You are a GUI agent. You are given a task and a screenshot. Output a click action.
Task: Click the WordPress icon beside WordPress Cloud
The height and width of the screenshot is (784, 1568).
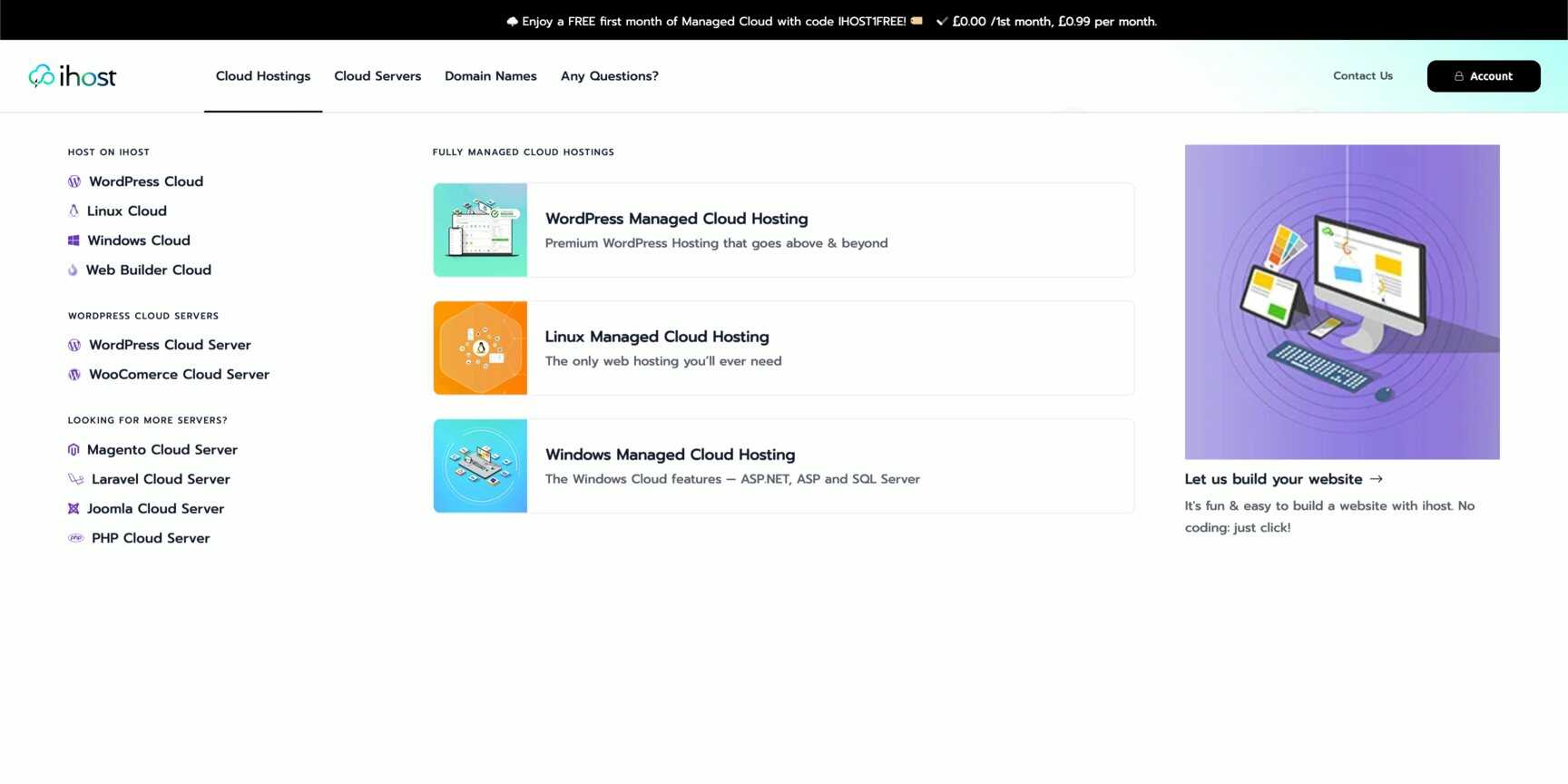74,181
